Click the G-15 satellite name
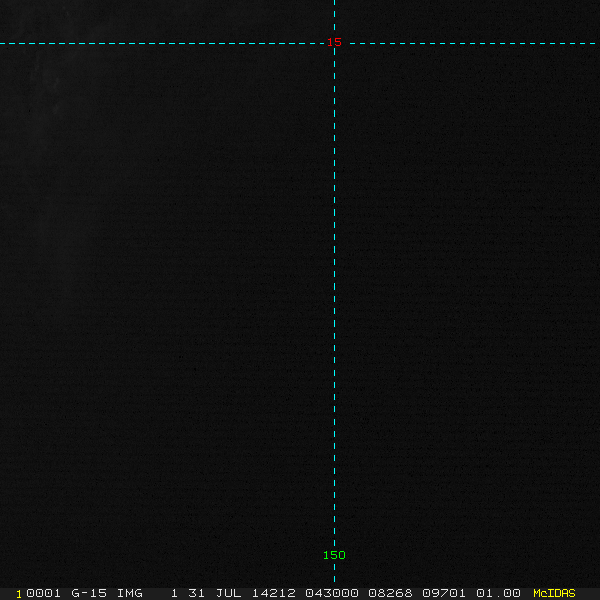The width and height of the screenshot is (600, 600). tap(89, 593)
